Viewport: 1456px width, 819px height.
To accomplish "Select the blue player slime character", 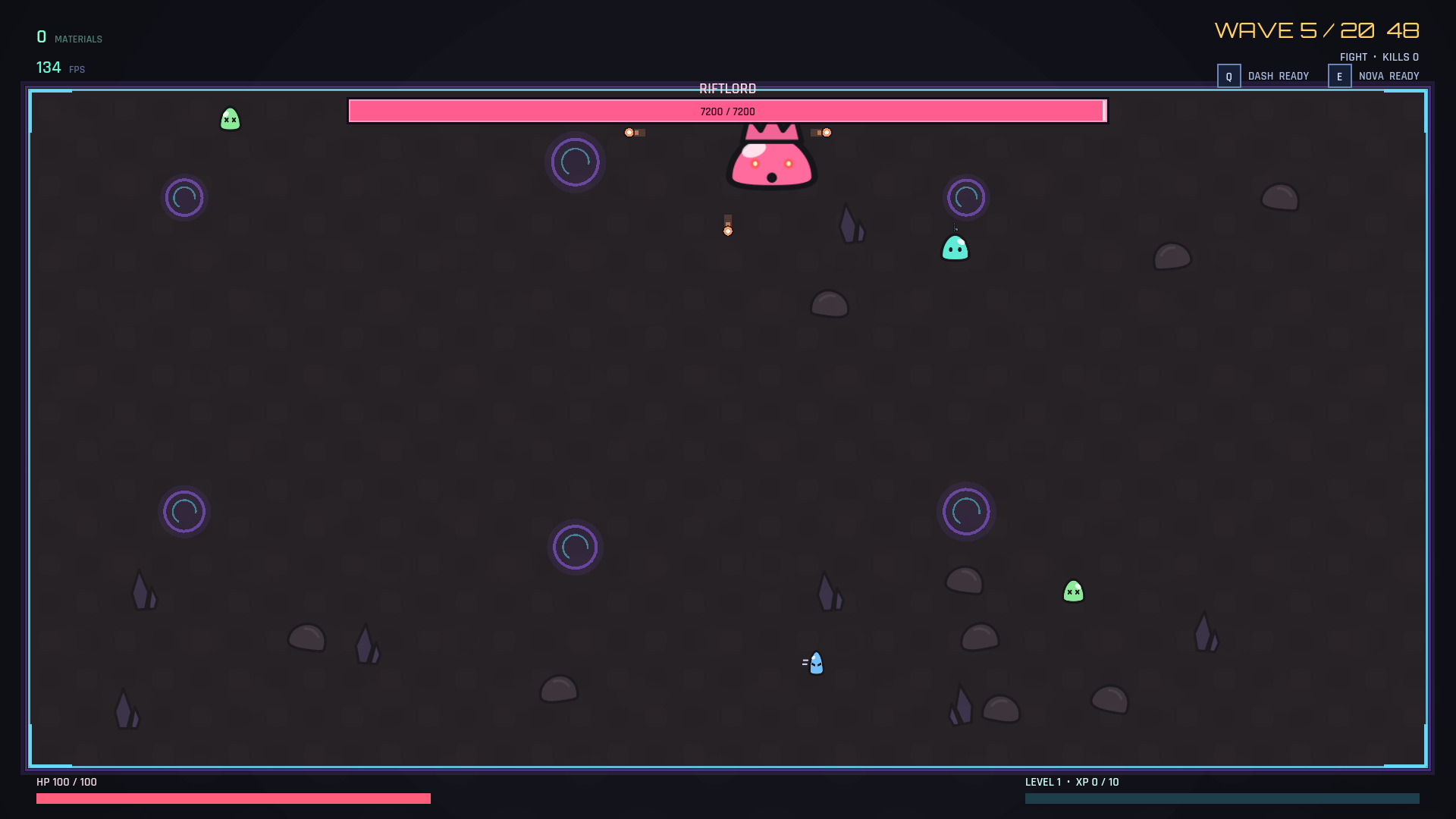I will click(x=815, y=663).
